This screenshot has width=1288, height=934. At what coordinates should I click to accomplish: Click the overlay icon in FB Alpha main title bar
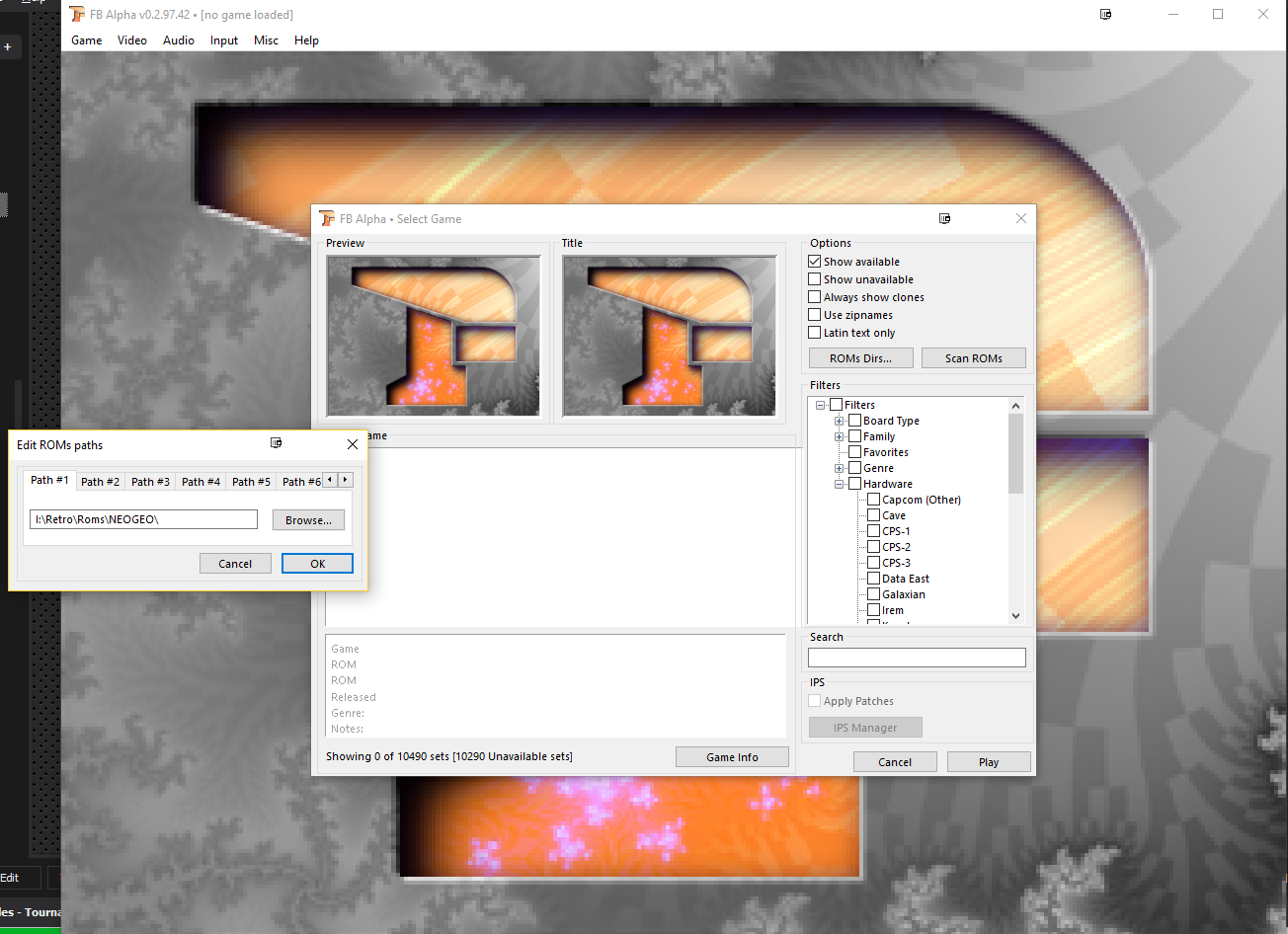pos(1106,14)
